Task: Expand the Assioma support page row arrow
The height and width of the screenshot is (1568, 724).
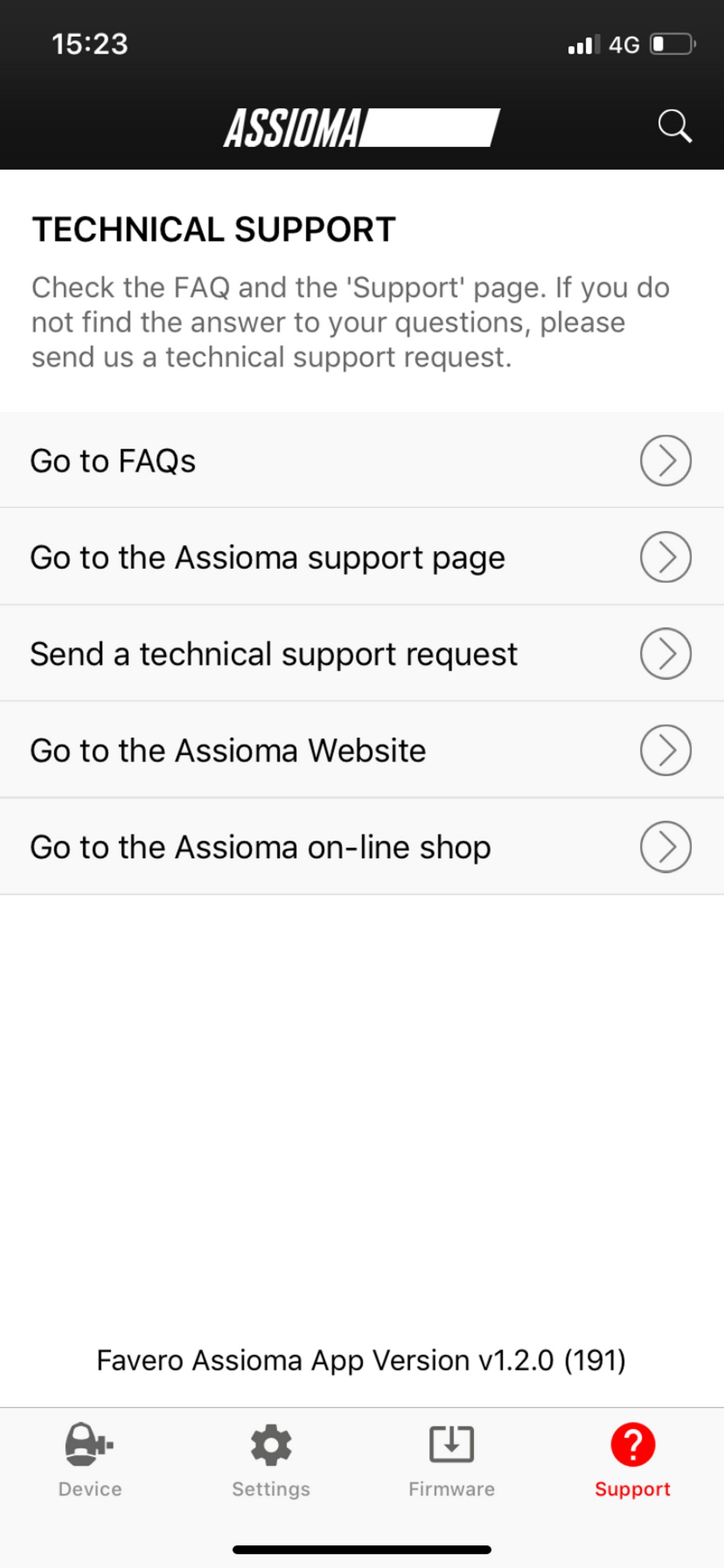Action: pos(665,557)
